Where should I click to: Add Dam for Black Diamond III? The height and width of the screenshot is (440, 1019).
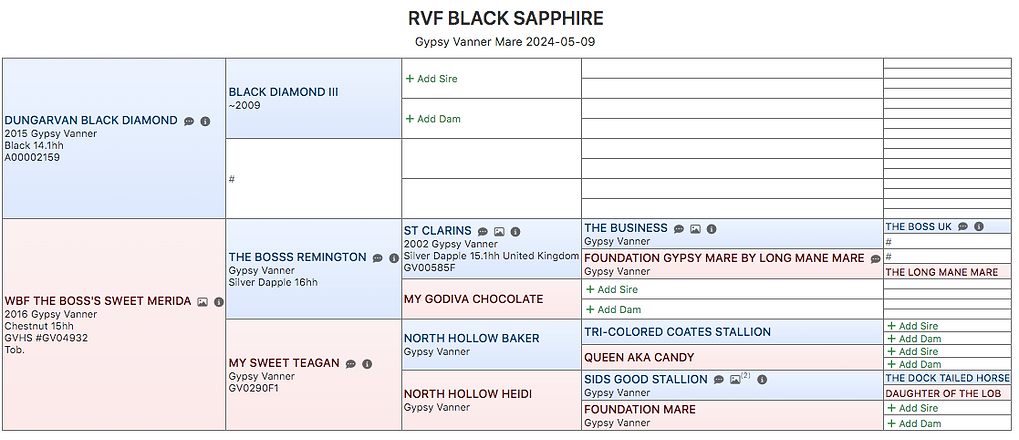[x=433, y=119]
